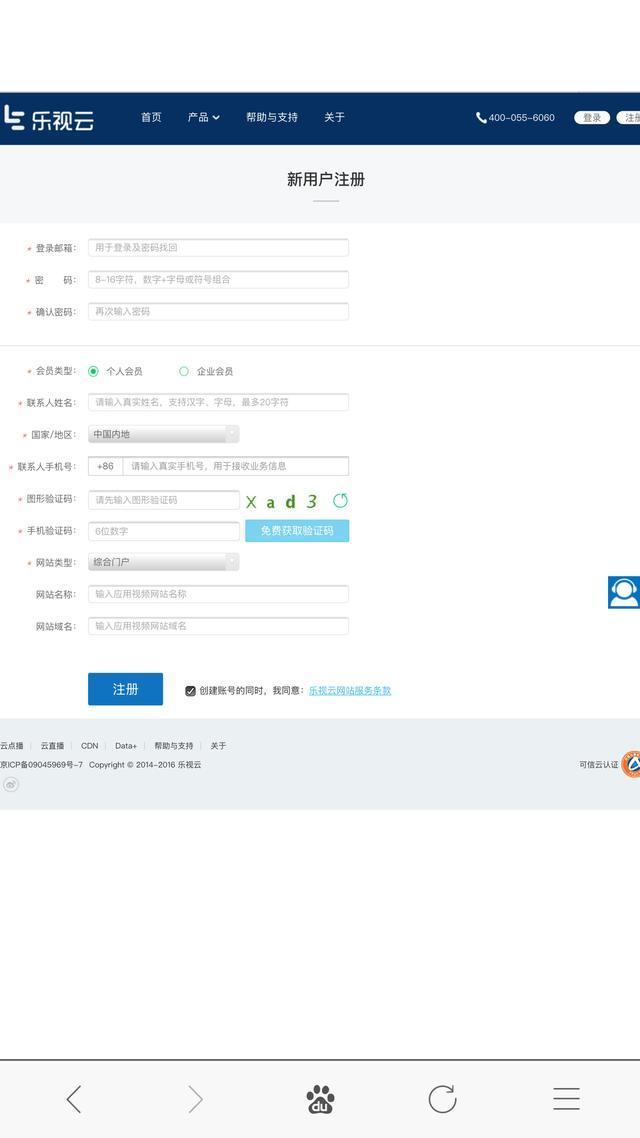This screenshot has height=1138, width=640.
Task: Open the browser hamburger menu
Action: tap(566, 1099)
